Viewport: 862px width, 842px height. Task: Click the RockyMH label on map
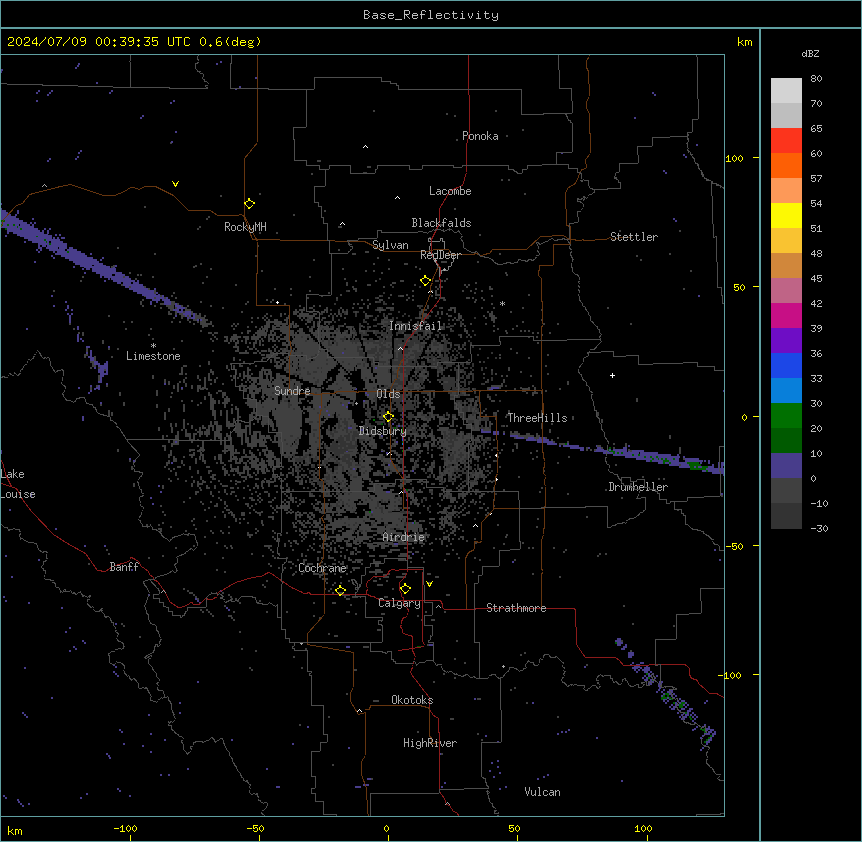(245, 227)
